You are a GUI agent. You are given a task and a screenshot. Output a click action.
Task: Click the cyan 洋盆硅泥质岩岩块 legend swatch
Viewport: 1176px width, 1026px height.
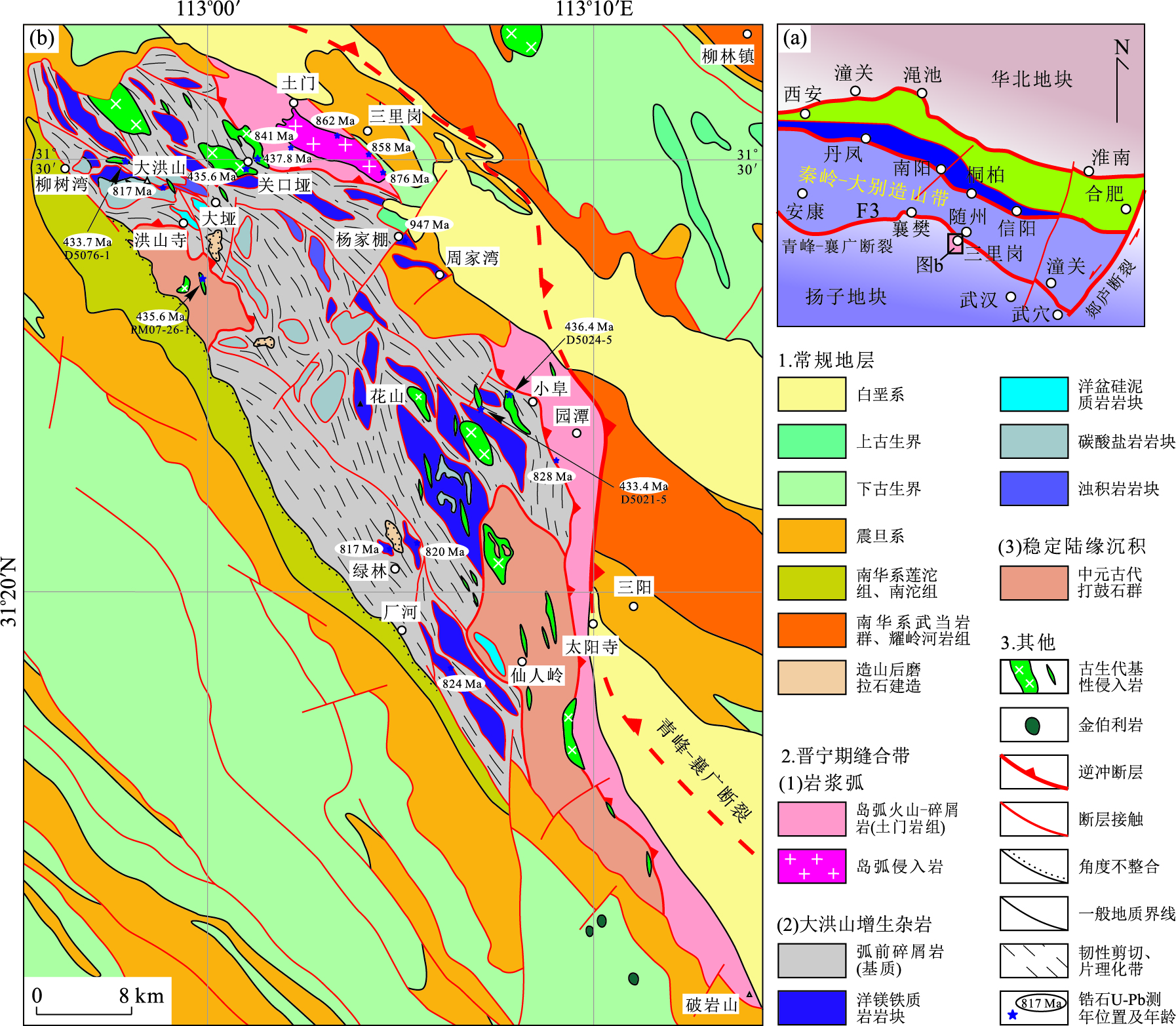click(1033, 394)
